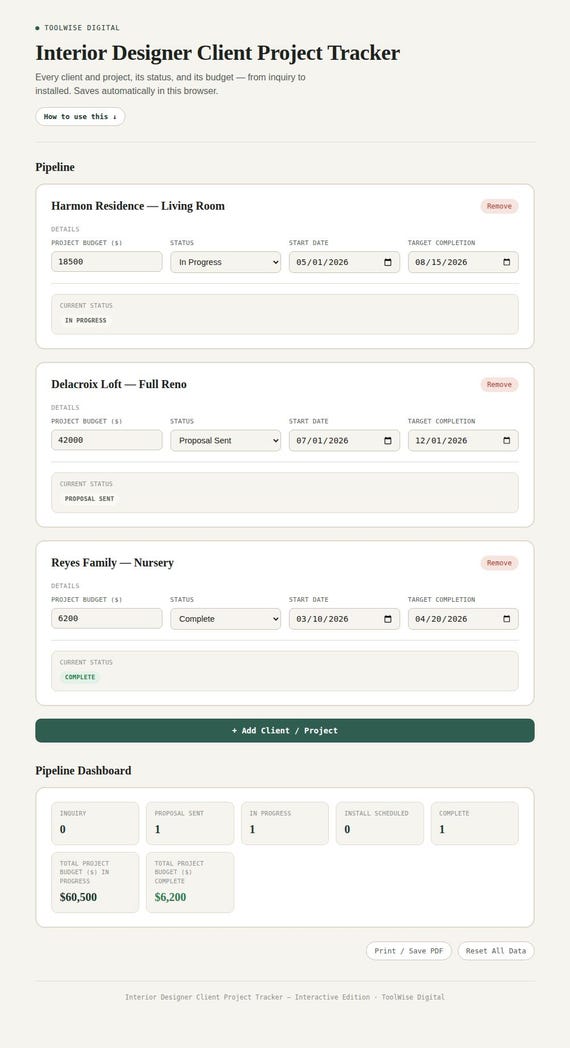
Task: Edit Delacroix Loft budget field 42000
Action: click(107, 440)
